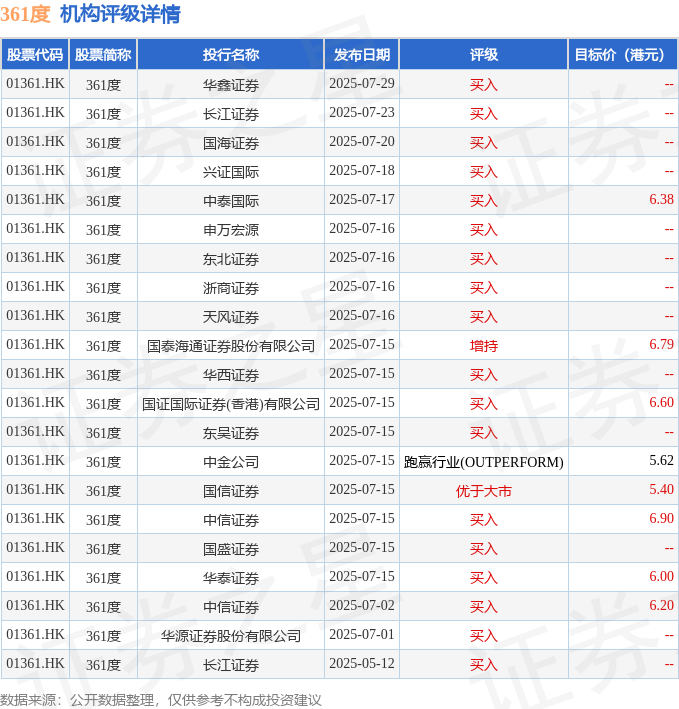Click target price 6.90
Image resolution: width=679 pixels, height=709 pixels.
click(661, 518)
